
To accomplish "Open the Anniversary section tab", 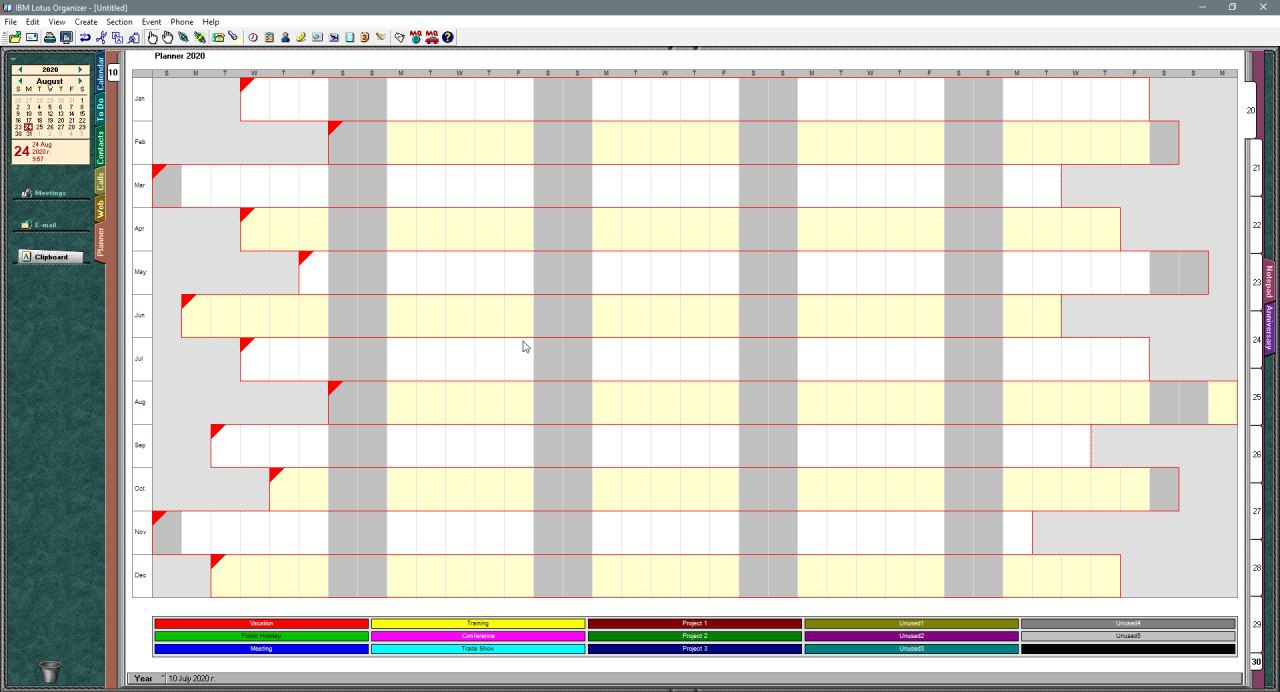I will click(x=1268, y=328).
